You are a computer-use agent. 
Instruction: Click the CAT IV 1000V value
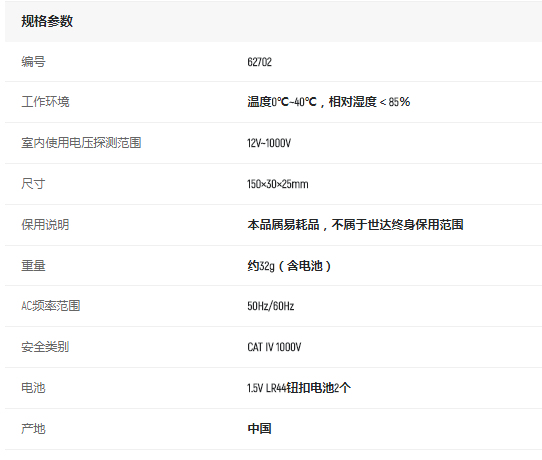274,347
